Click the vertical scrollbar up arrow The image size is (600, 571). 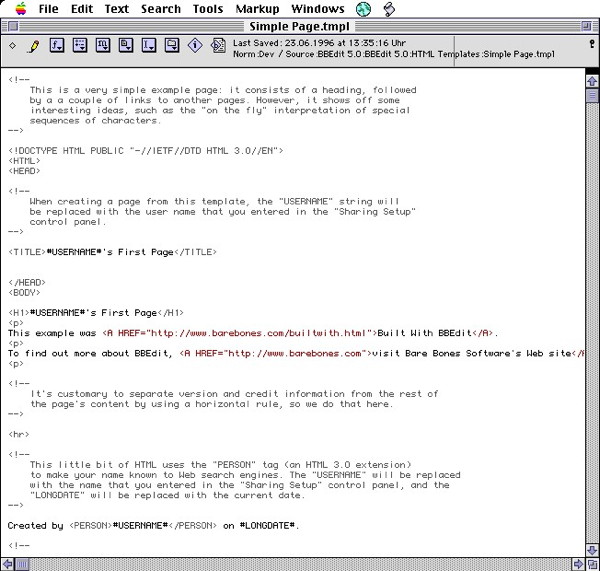592,81
